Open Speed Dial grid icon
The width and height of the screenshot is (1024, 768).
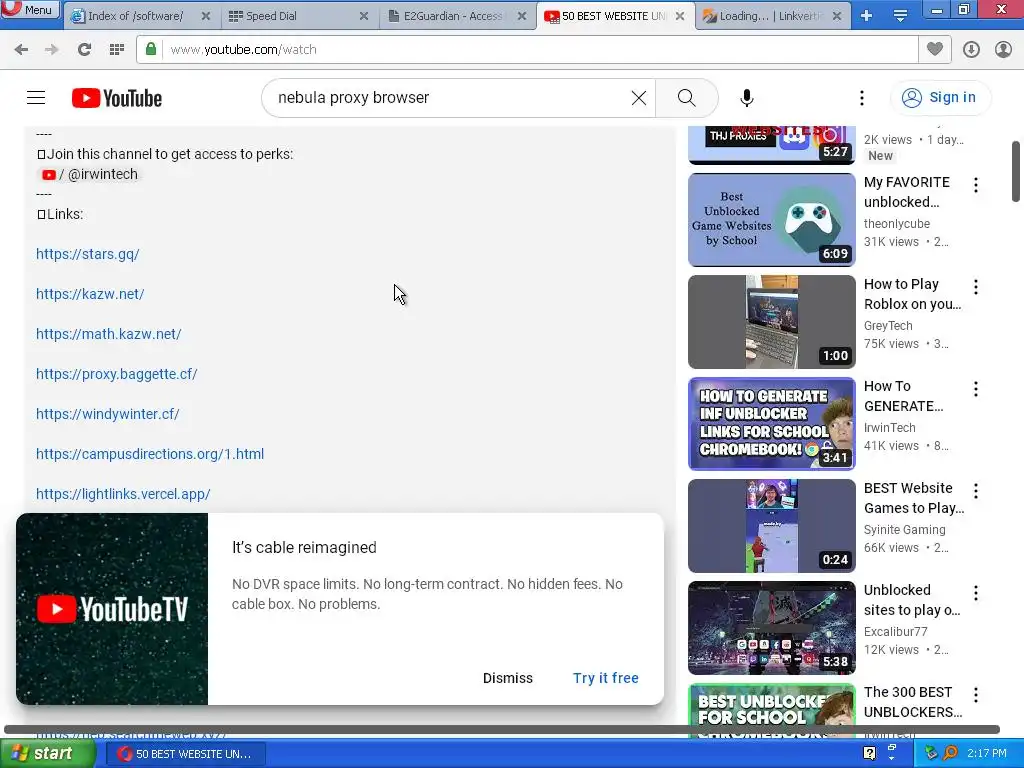[x=117, y=50]
